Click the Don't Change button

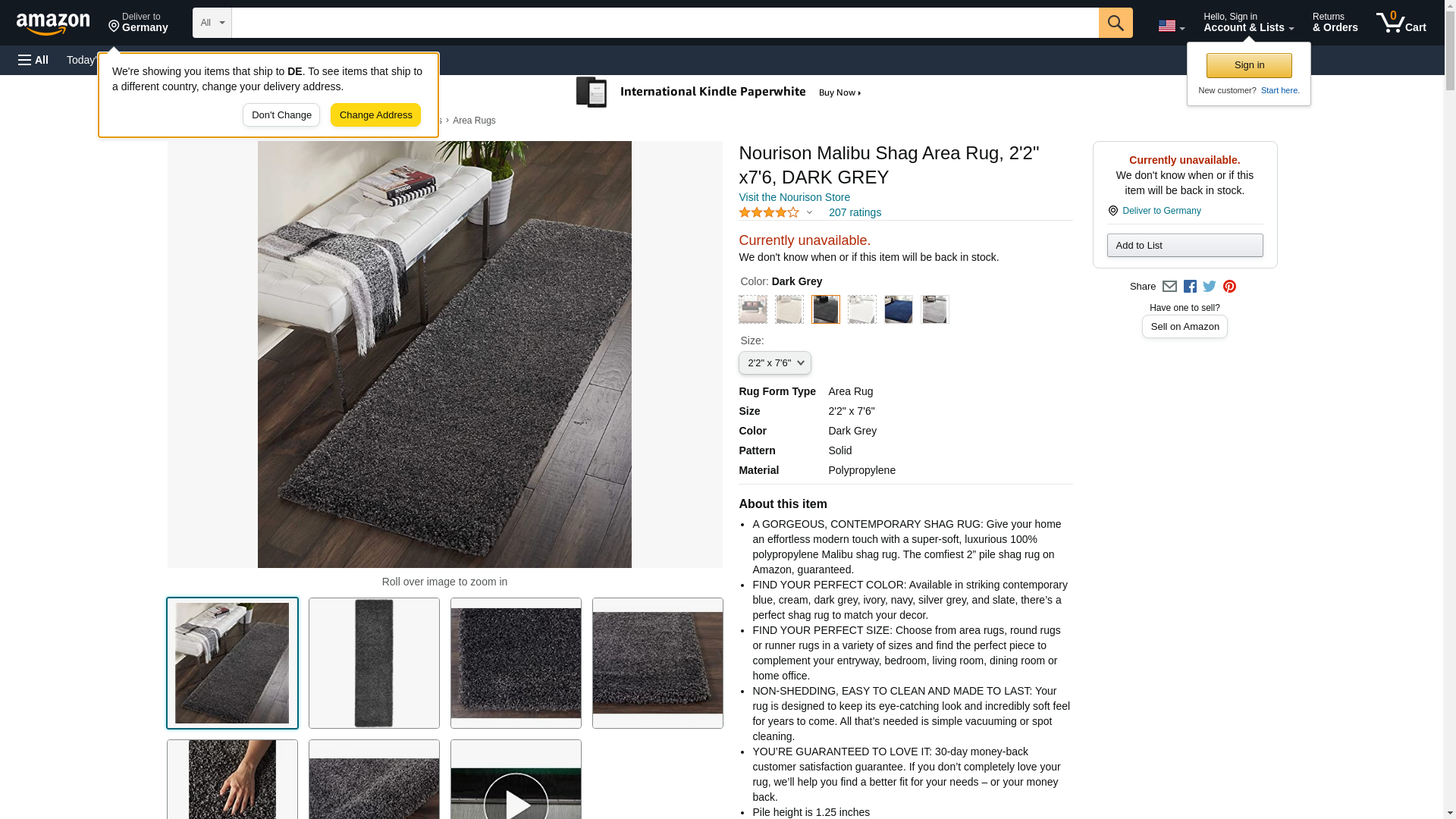(x=281, y=115)
